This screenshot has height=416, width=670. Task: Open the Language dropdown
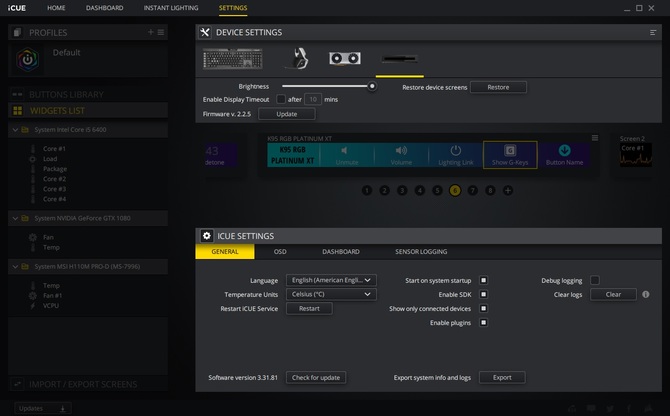click(x=331, y=280)
